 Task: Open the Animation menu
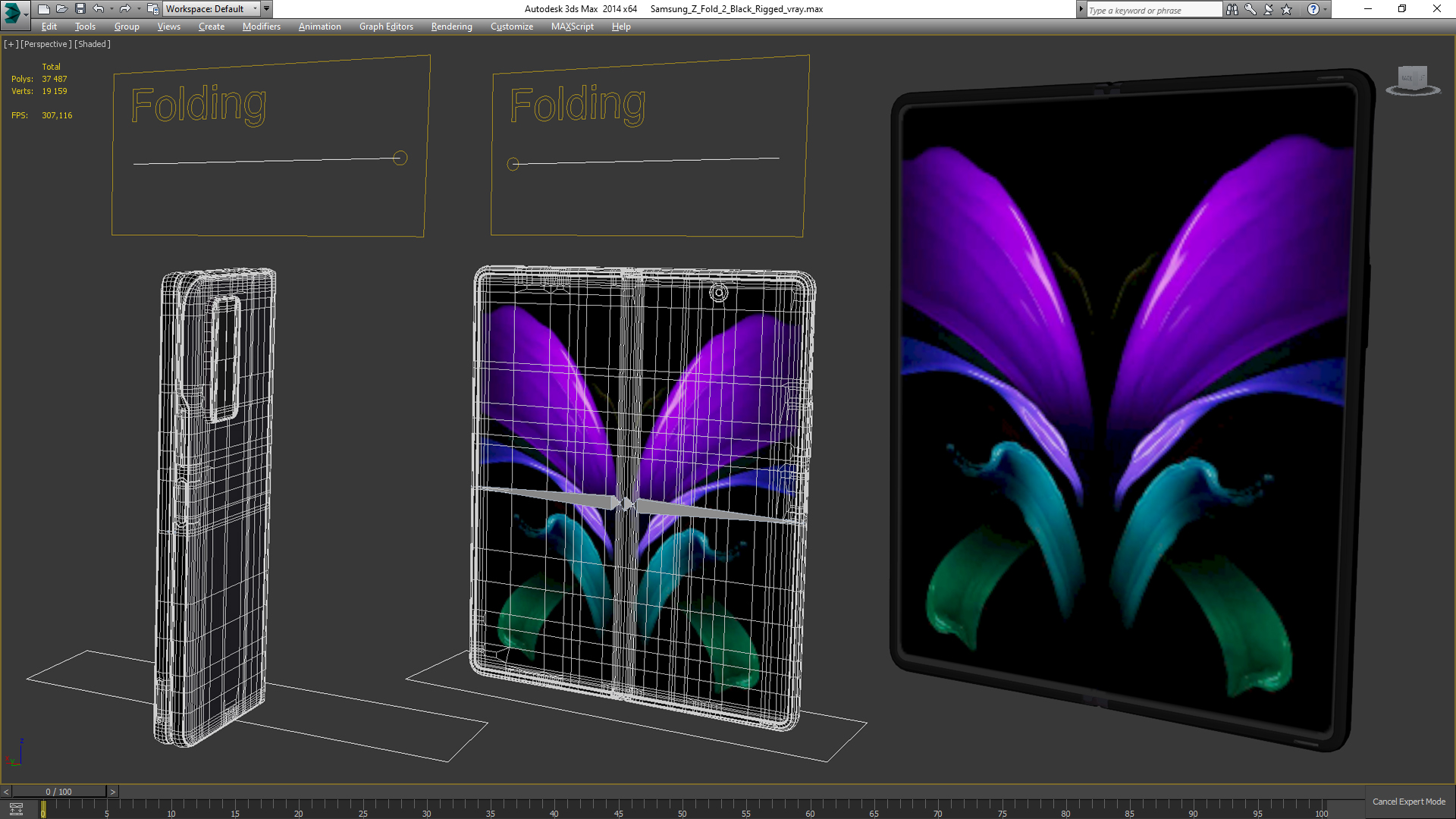coord(319,27)
